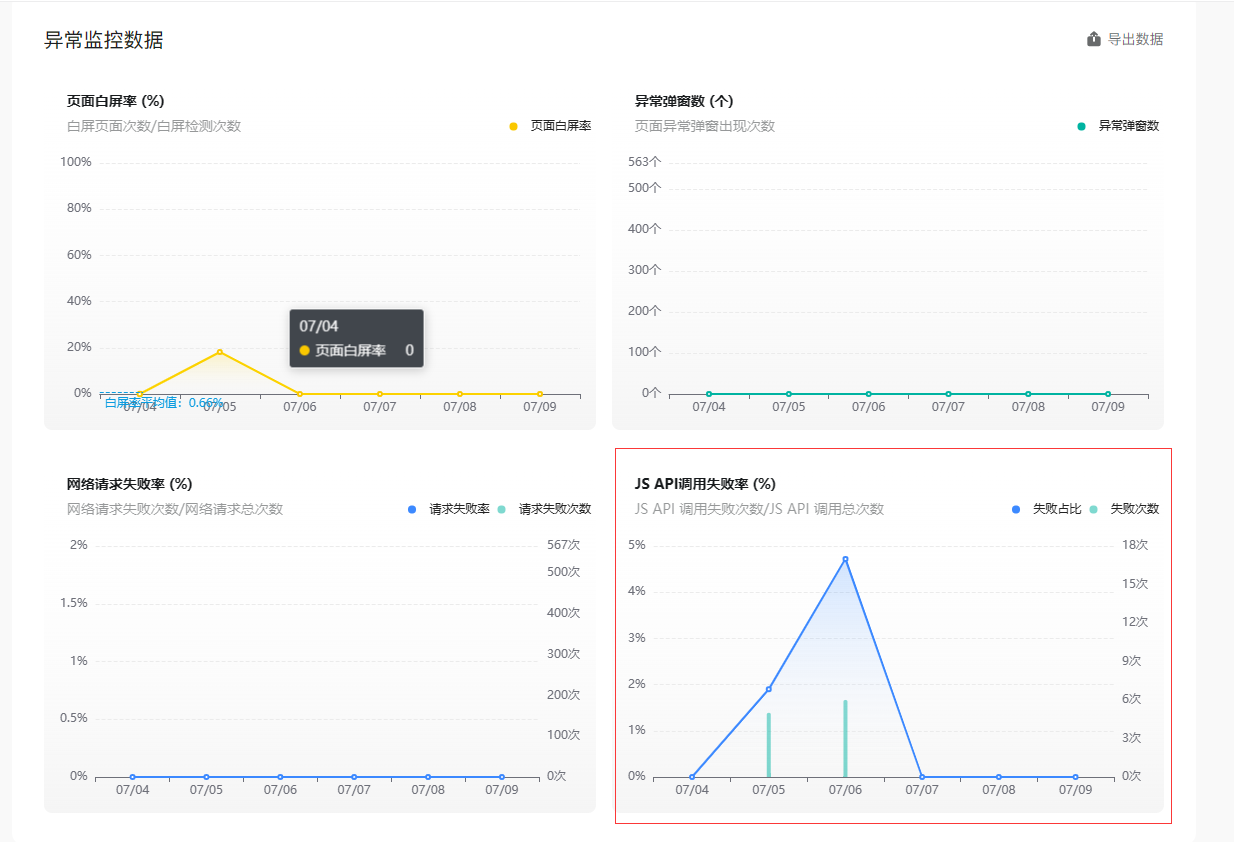The width and height of the screenshot is (1234, 842).
Task: Click the 白屏率平均值 average label
Action: (164, 403)
